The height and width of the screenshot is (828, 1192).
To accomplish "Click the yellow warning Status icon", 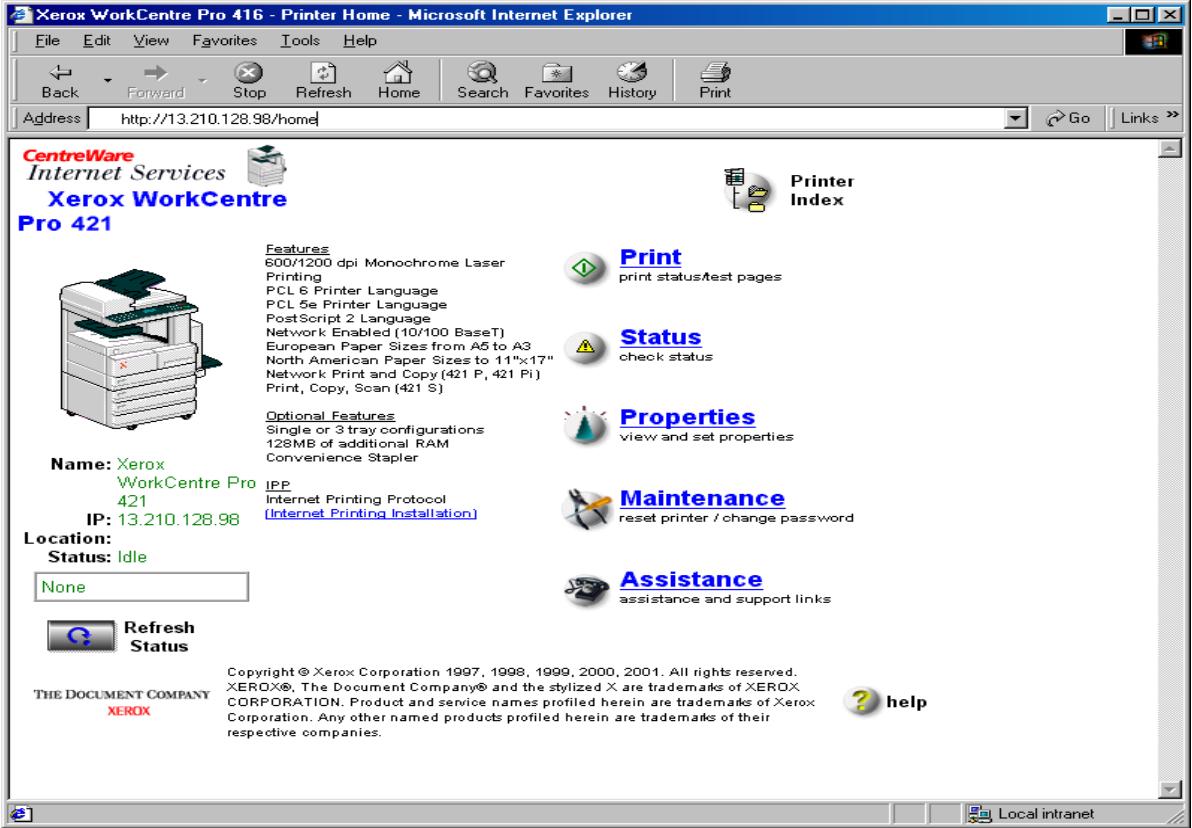I will click(x=585, y=347).
